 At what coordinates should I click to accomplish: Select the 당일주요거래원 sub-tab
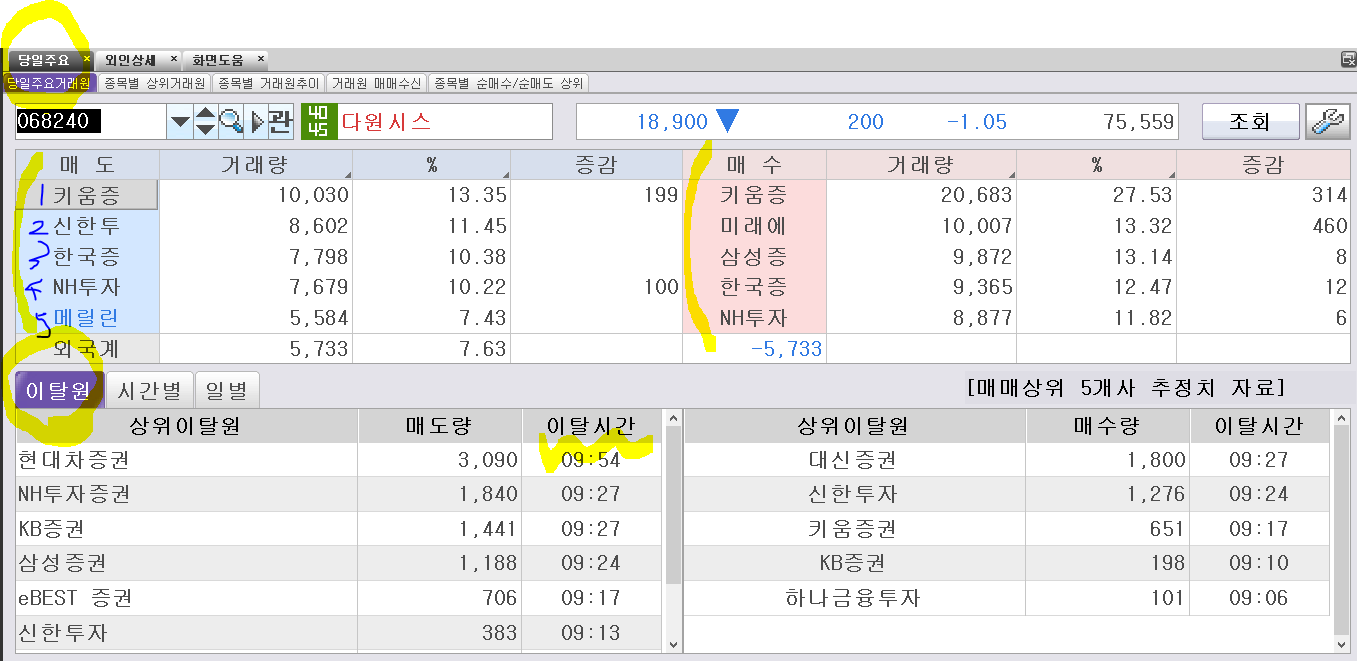(x=49, y=84)
